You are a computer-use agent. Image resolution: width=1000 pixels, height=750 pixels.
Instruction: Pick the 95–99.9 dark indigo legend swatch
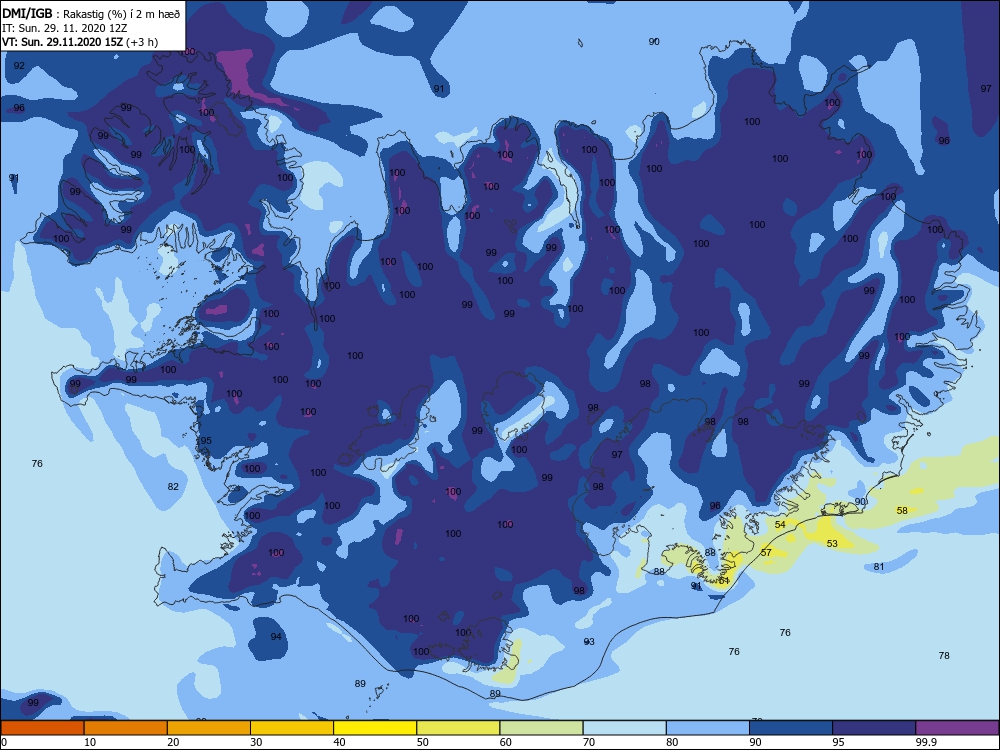[874, 728]
